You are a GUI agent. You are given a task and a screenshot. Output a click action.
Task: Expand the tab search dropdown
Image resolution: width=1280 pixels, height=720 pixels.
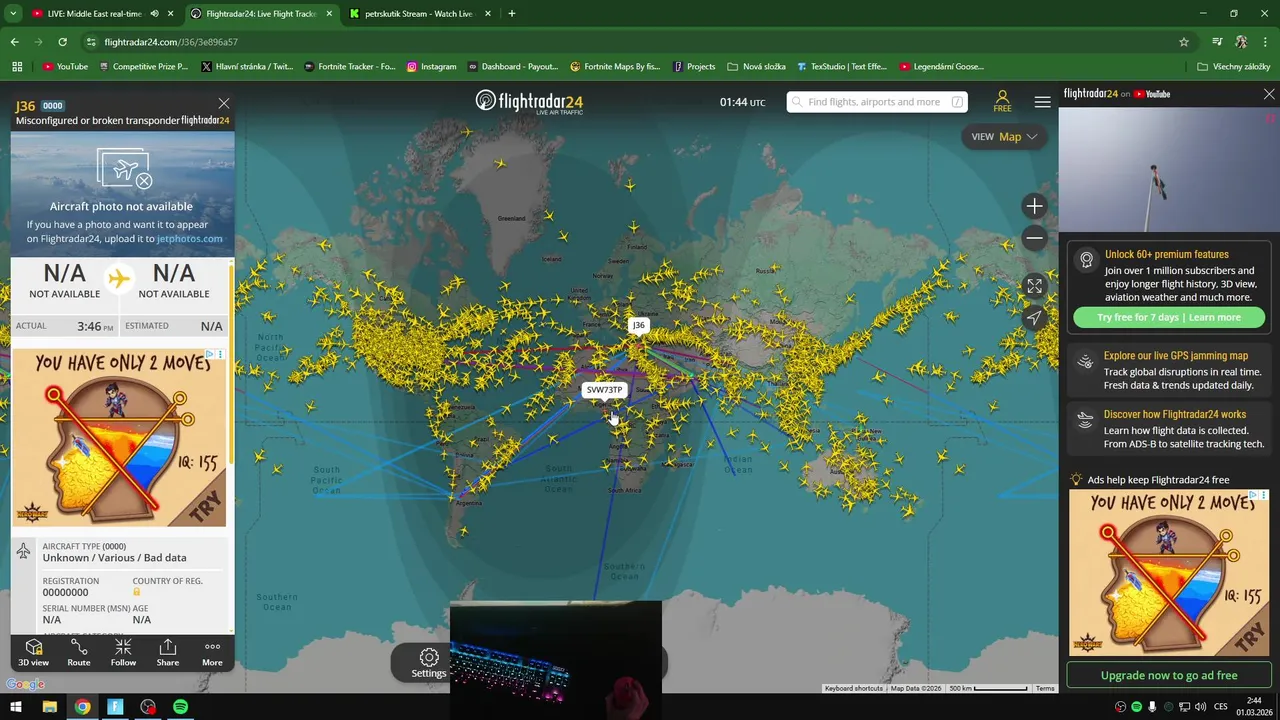(13, 14)
